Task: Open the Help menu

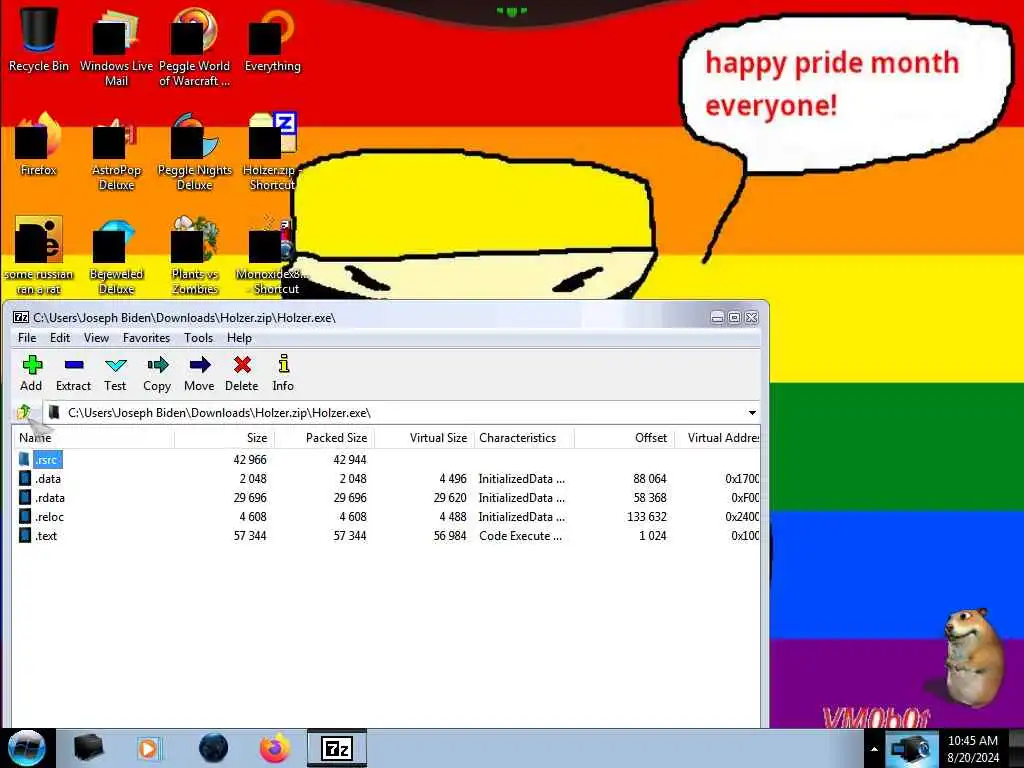Action: tap(239, 338)
